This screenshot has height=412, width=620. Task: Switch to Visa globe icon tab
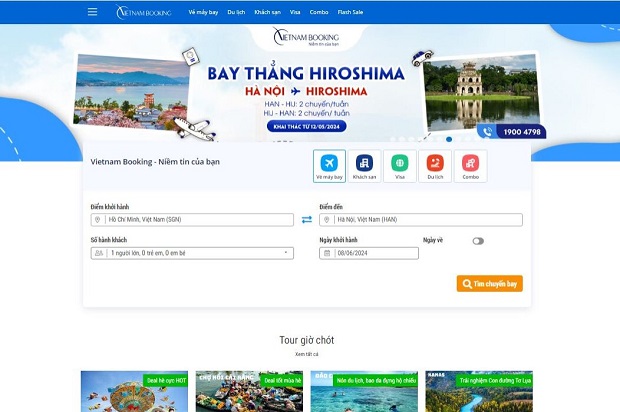(400, 166)
